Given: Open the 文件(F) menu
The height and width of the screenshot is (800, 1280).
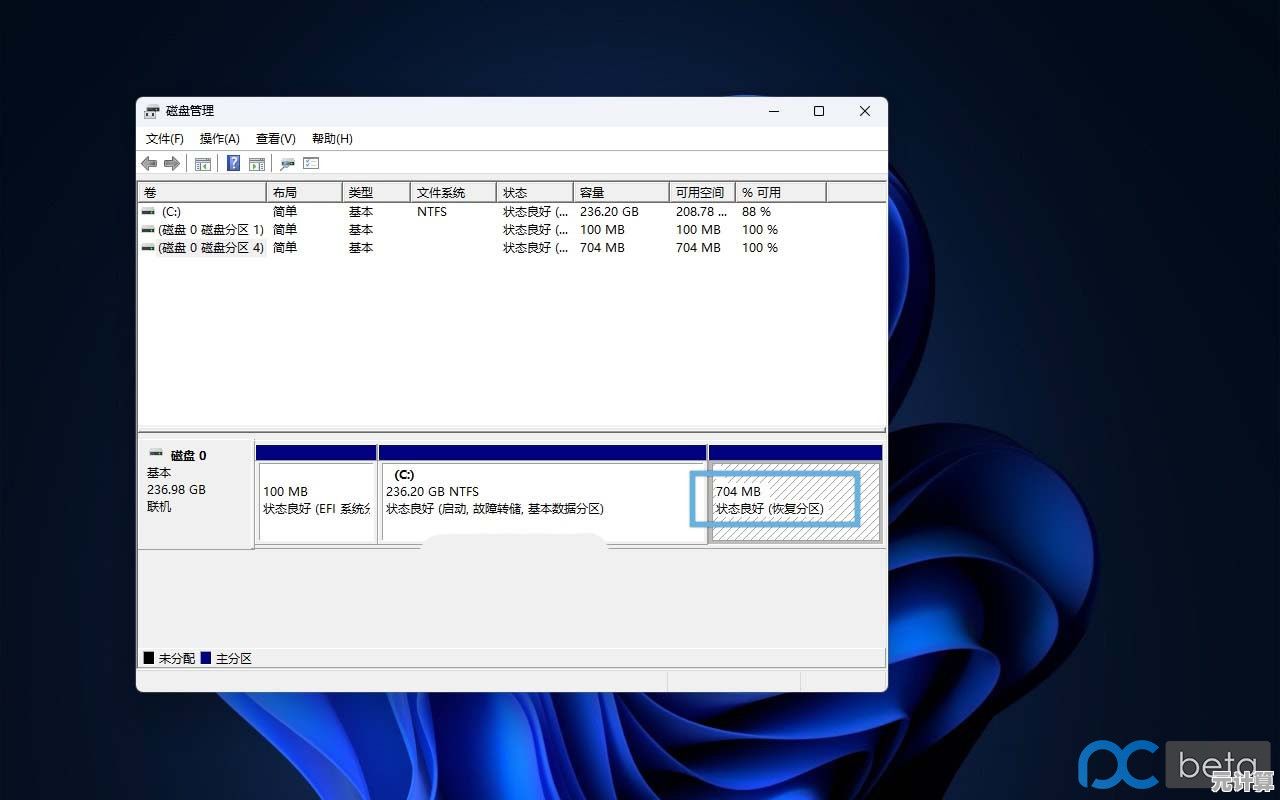Looking at the screenshot, I should click(x=164, y=138).
